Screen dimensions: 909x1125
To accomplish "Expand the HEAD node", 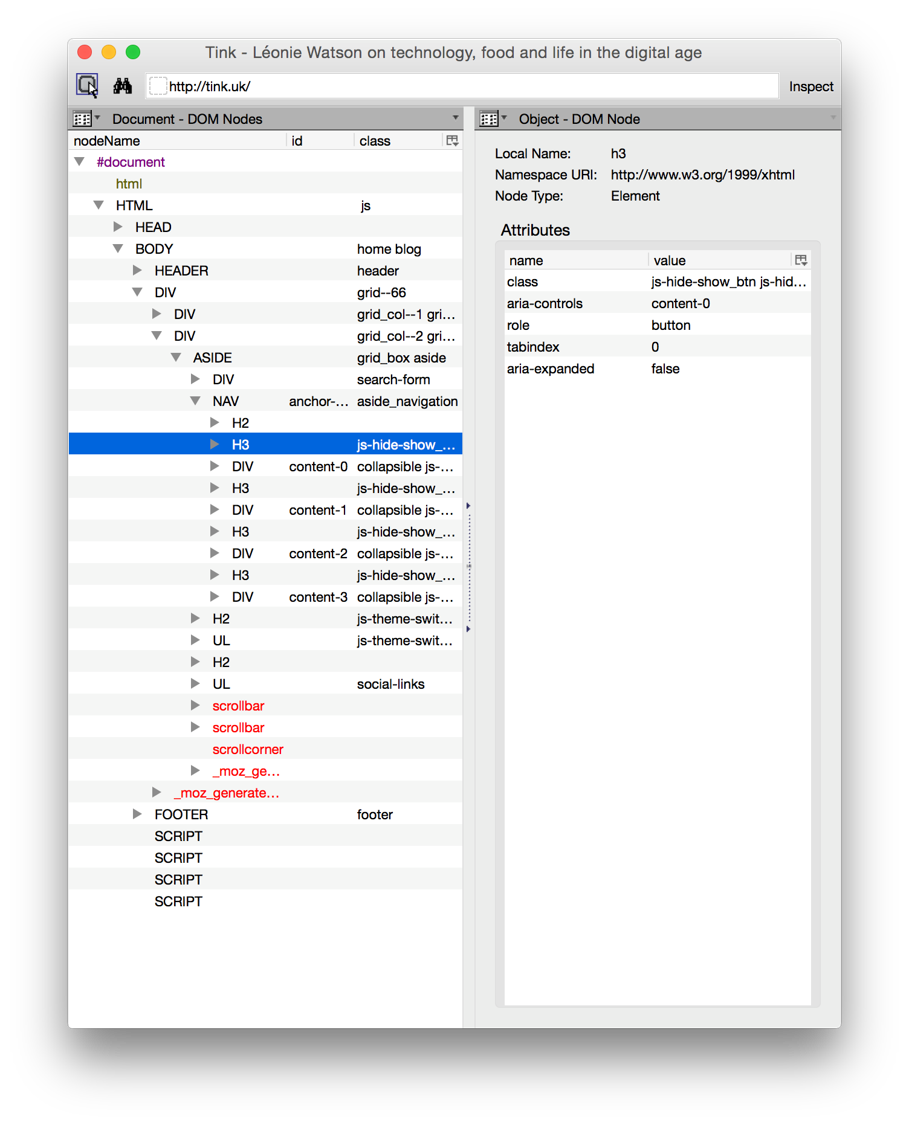I will 118,227.
